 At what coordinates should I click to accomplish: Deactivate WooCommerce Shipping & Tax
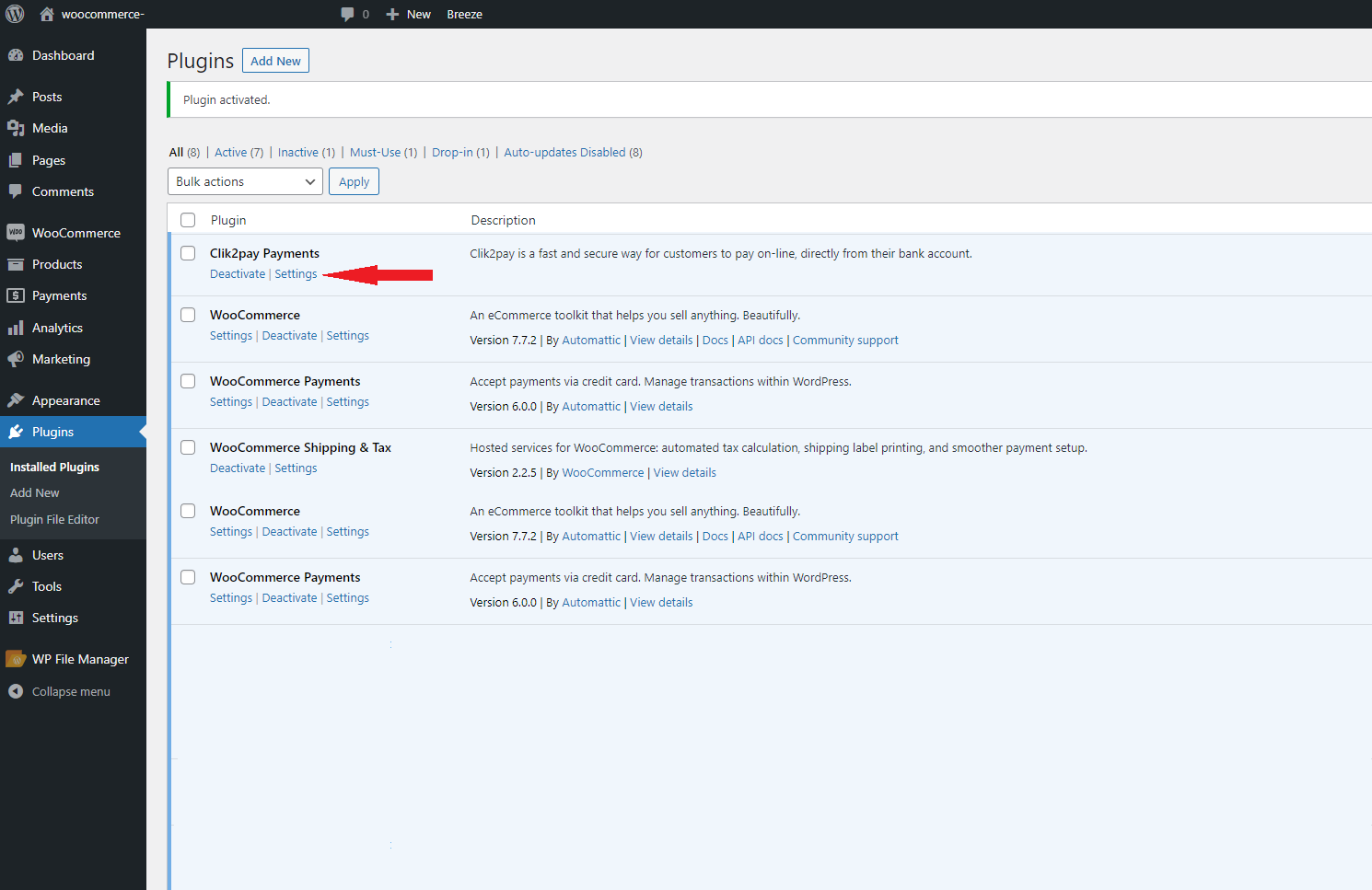coord(238,468)
